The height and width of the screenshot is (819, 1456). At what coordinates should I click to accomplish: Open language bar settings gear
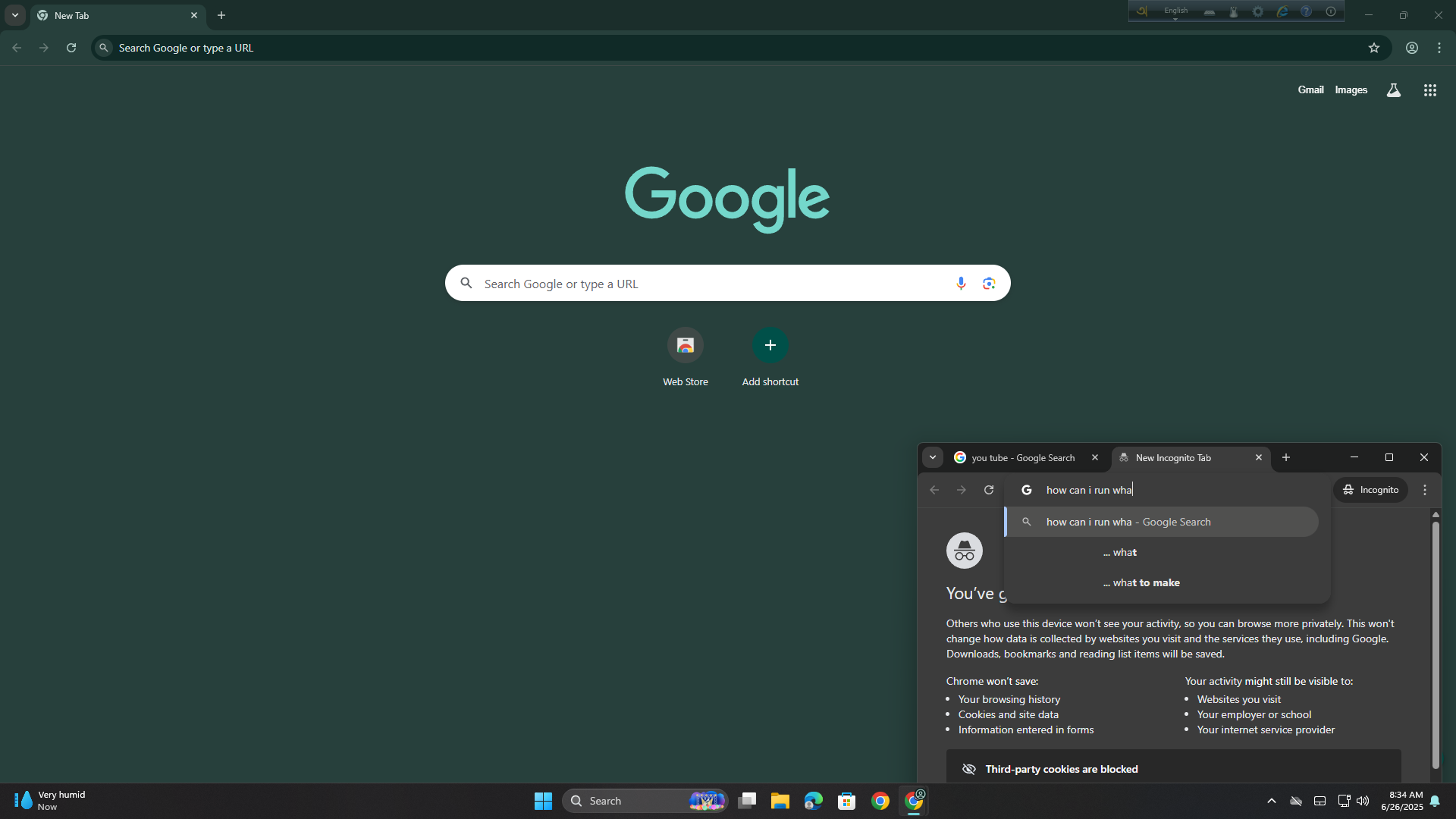point(1258,11)
